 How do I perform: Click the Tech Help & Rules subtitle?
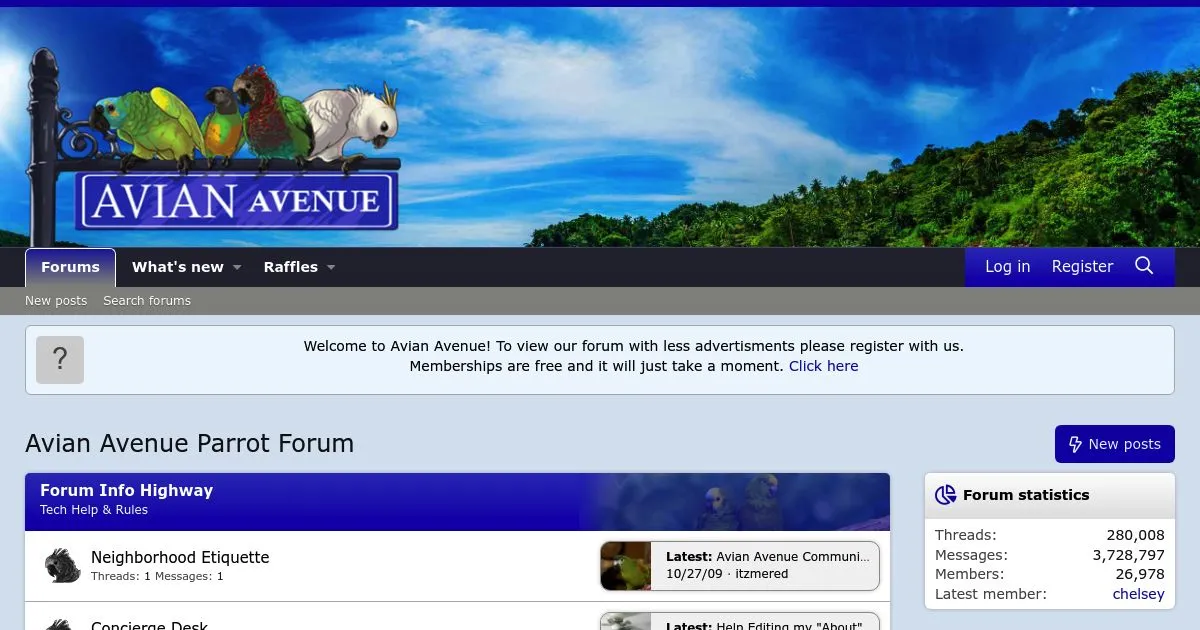coord(94,510)
